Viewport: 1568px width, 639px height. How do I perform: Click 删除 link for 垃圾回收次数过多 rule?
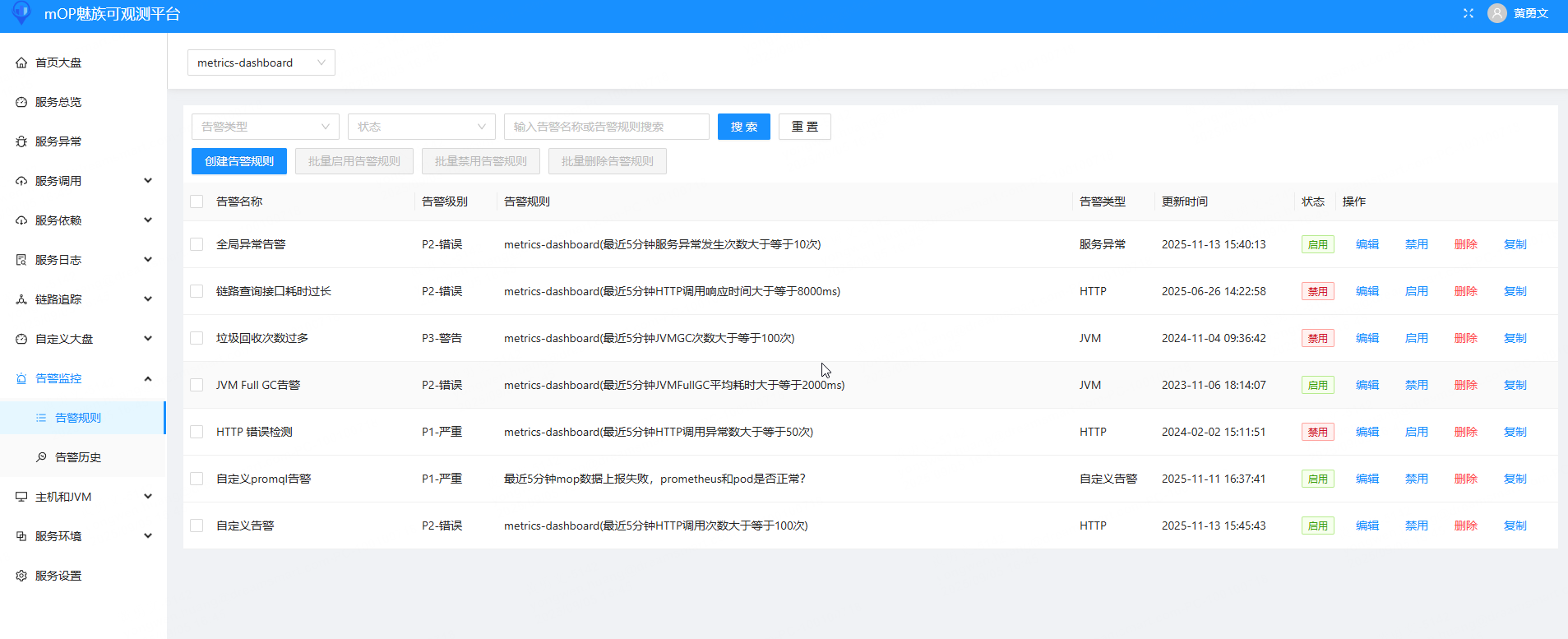click(x=1465, y=338)
